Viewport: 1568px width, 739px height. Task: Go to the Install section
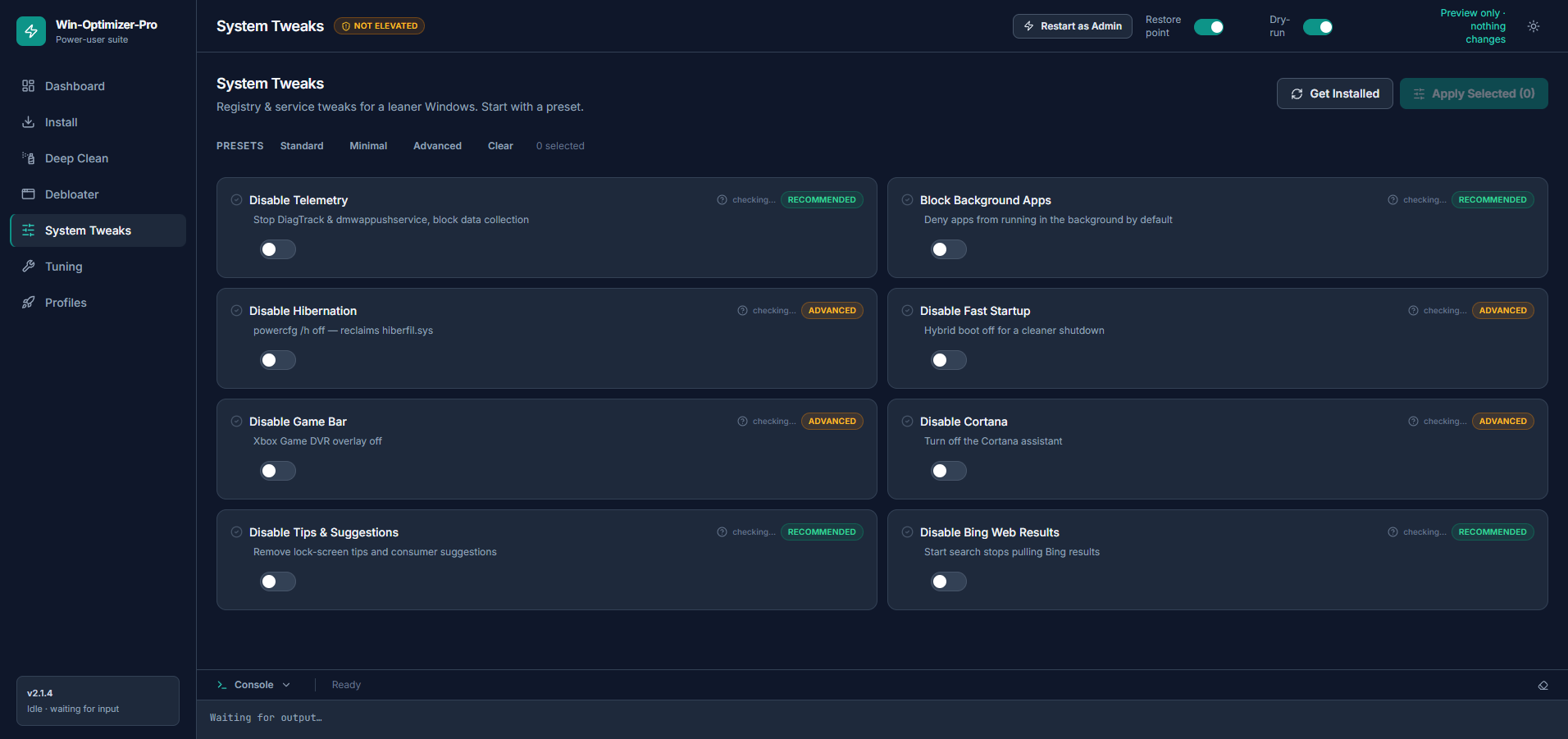click(x=98, y=122)
